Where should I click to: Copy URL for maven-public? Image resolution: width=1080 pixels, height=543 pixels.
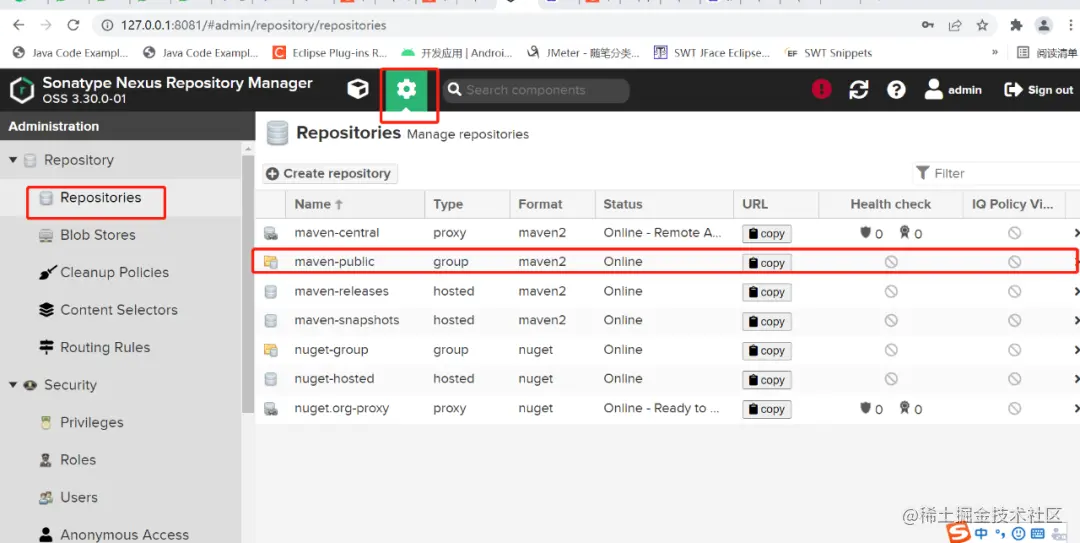pos(767,263)
